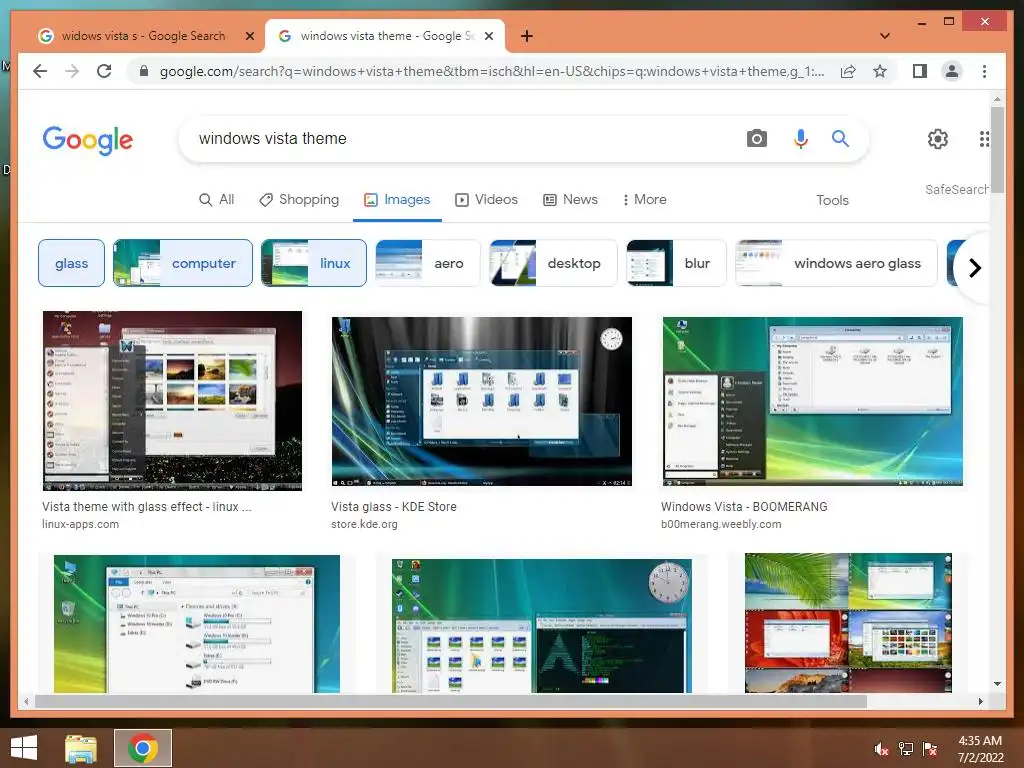Share this page via the share icon

coord(848,71)
